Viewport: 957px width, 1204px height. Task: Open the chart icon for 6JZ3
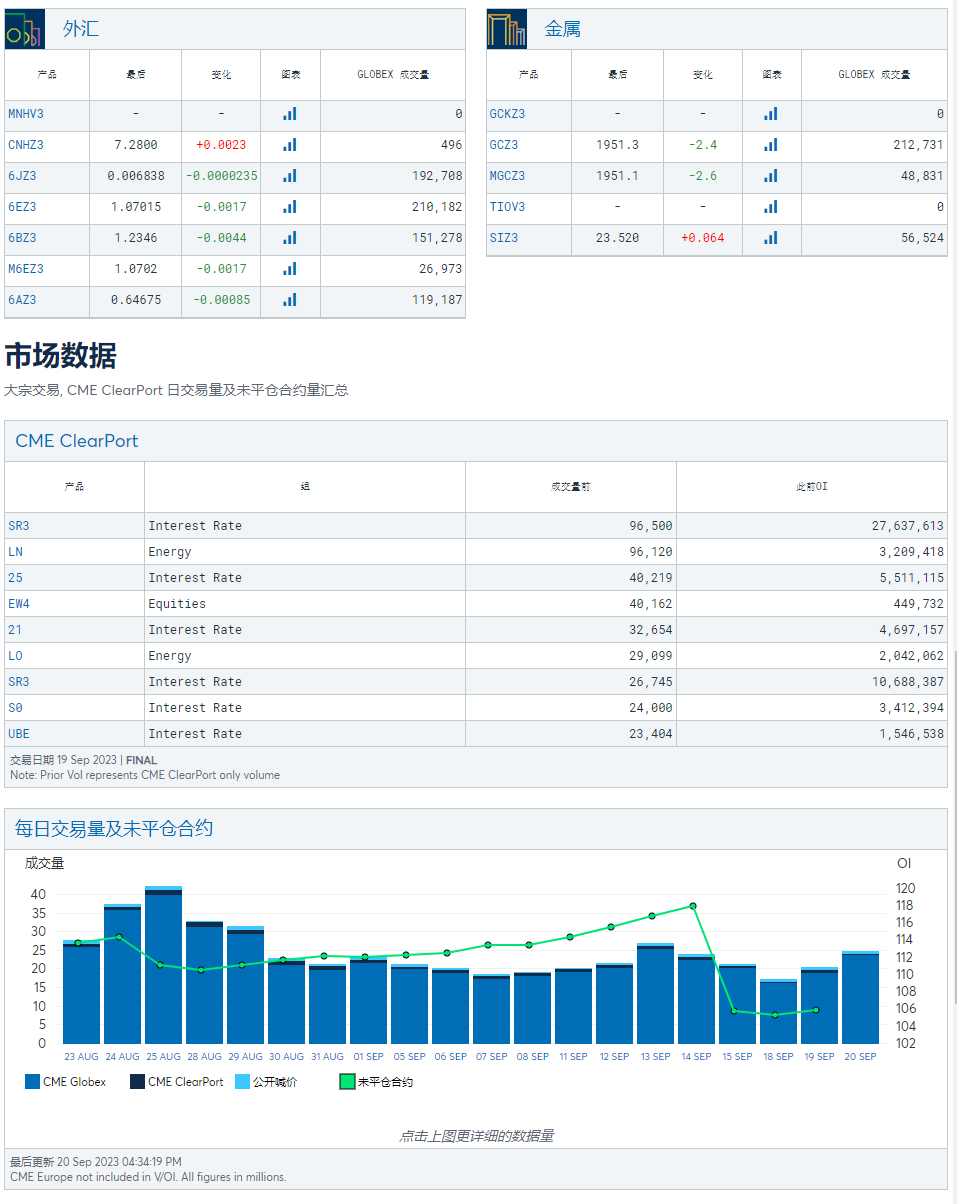290,176
